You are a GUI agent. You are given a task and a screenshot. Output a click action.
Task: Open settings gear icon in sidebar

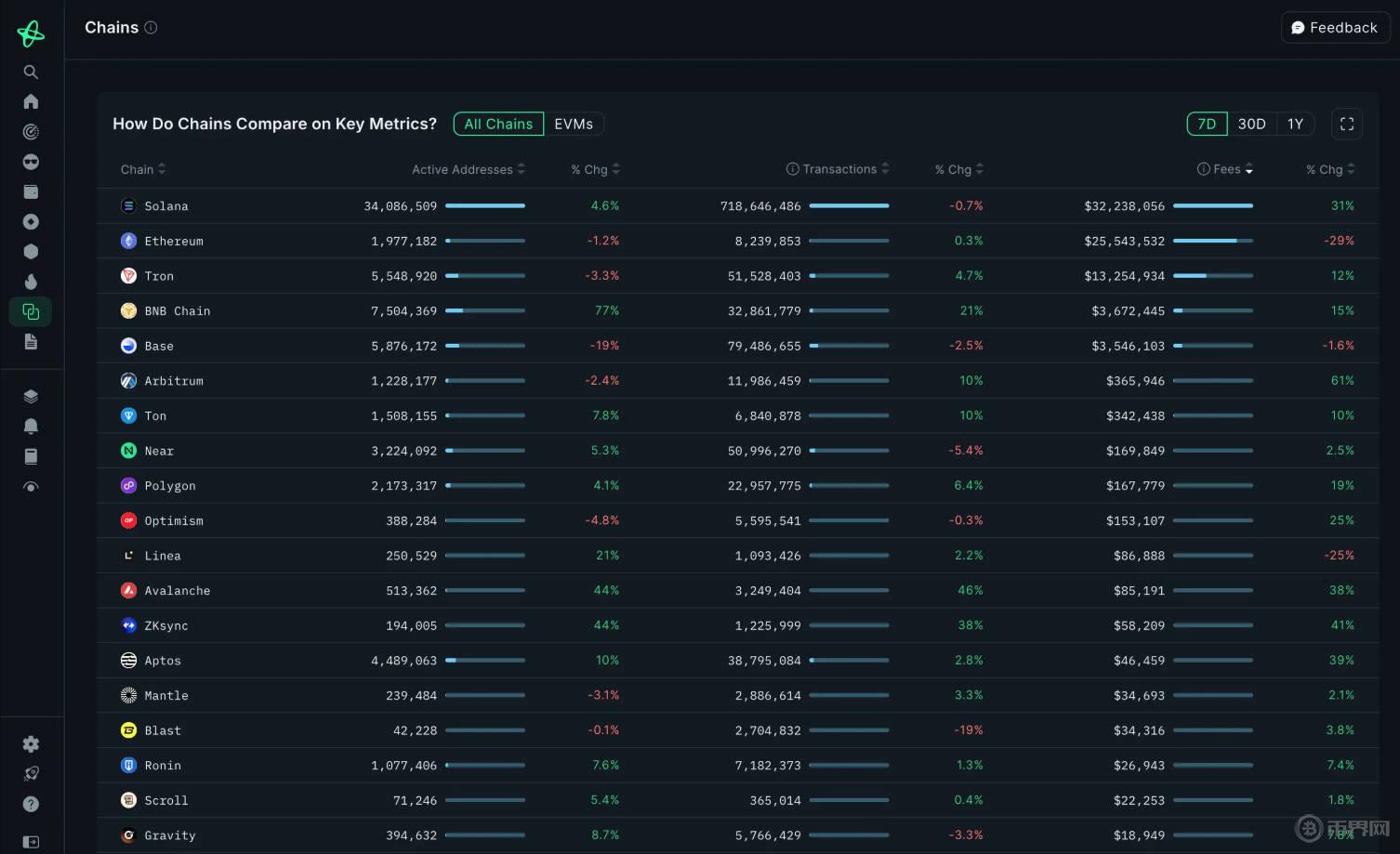(31, 744)
